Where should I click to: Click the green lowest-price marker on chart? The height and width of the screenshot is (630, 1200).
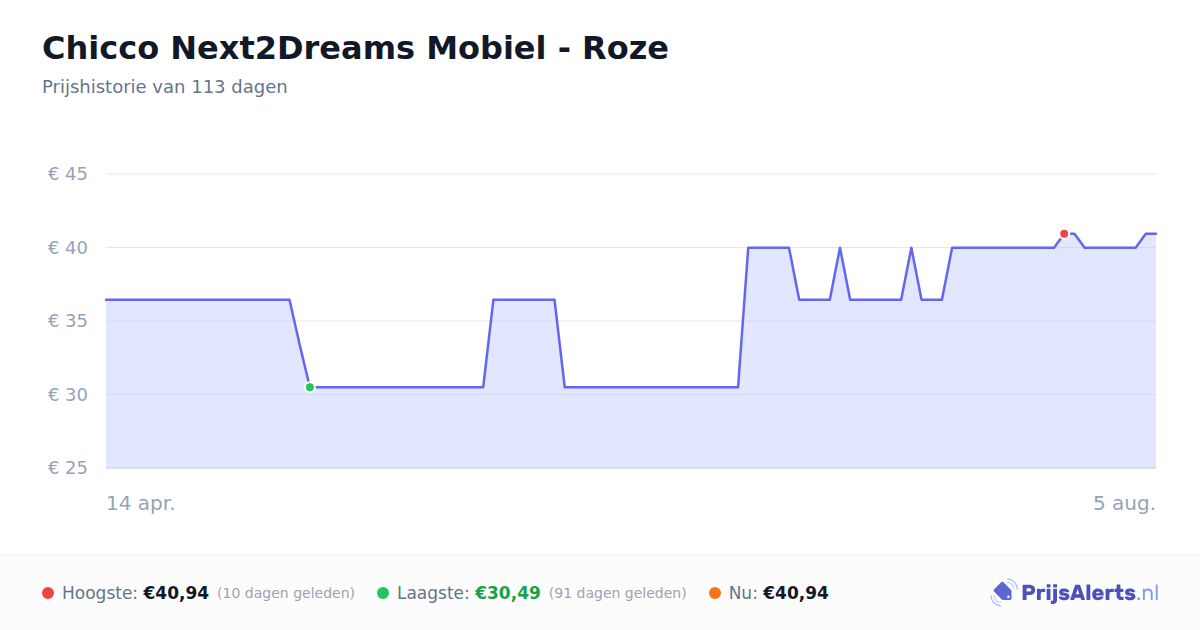click(310, 387)
